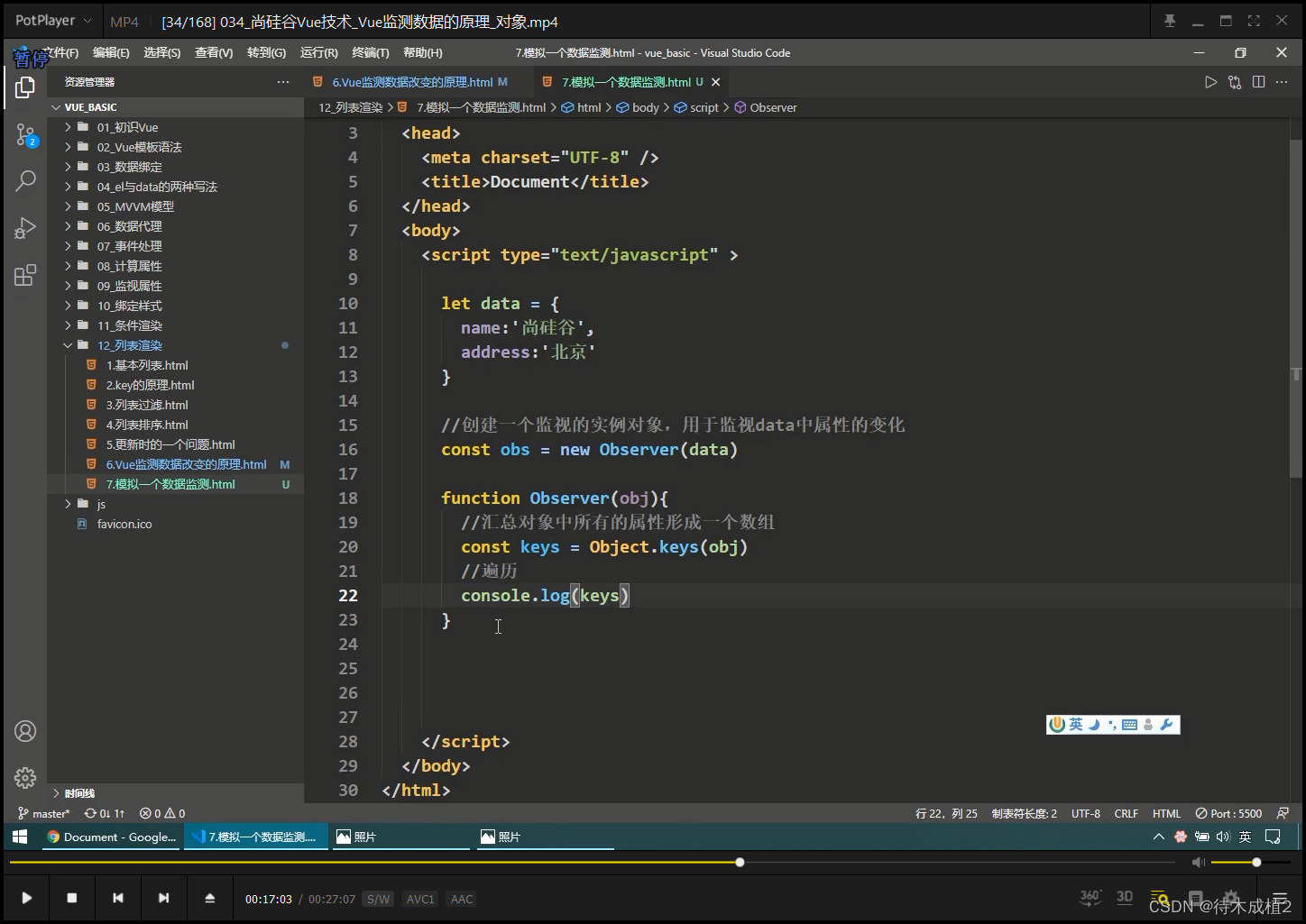
Task: Open the 编辑(E) menu
Action: [x=111, y=53]
